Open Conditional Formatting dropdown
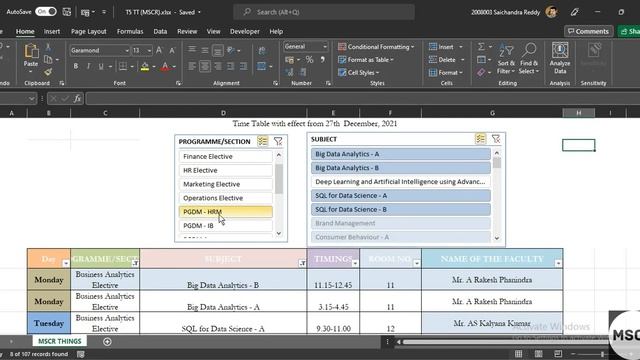The width and height of the screenshot is (640, 360). [x=376, y=47]
